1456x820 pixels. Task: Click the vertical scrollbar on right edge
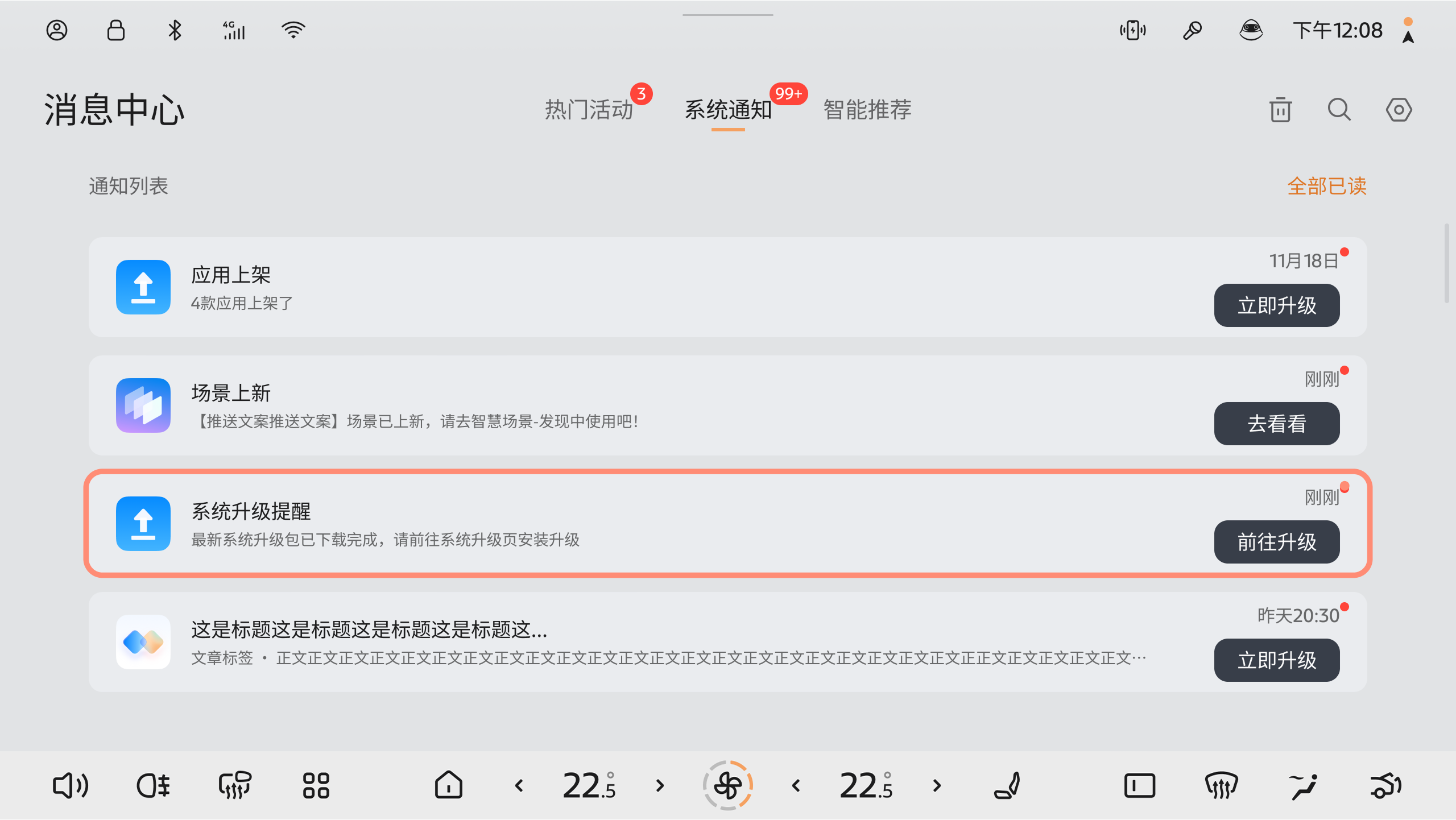1446,264
